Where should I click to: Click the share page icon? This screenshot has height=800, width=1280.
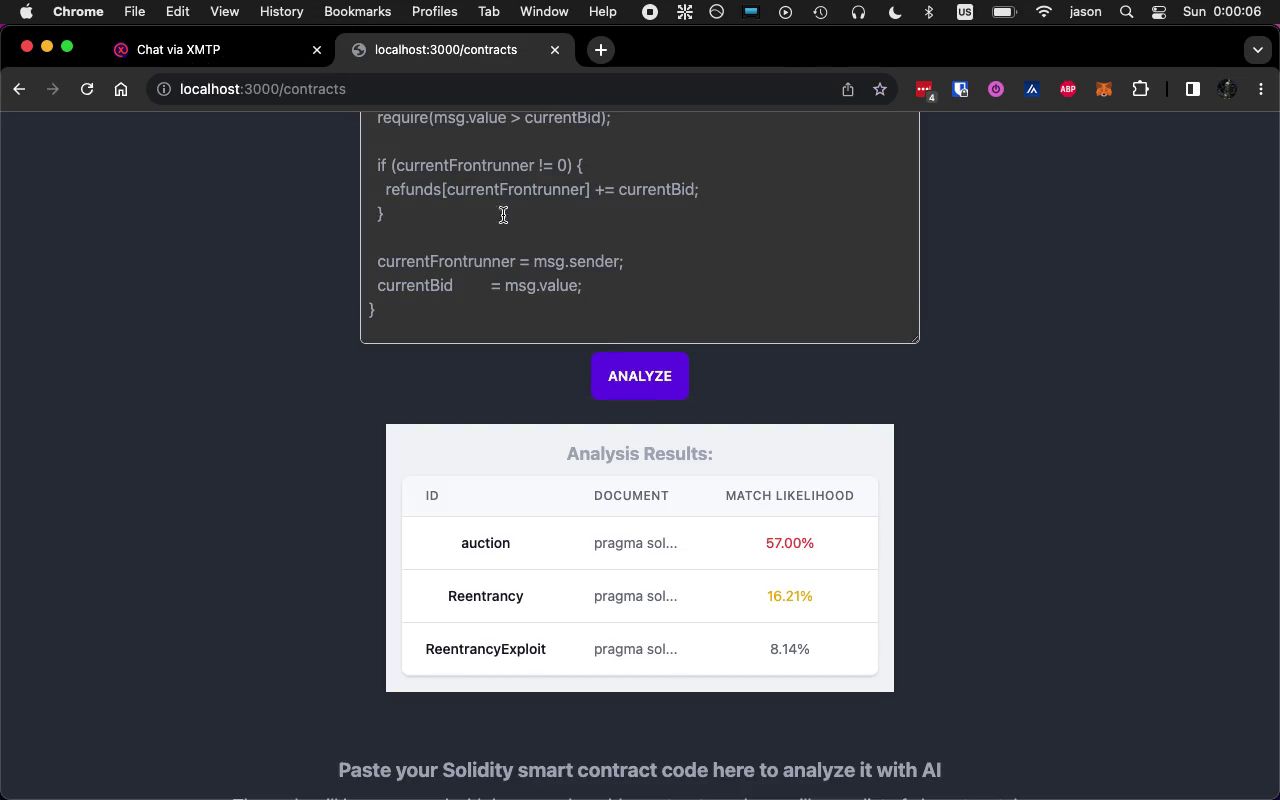coord(848,89)
